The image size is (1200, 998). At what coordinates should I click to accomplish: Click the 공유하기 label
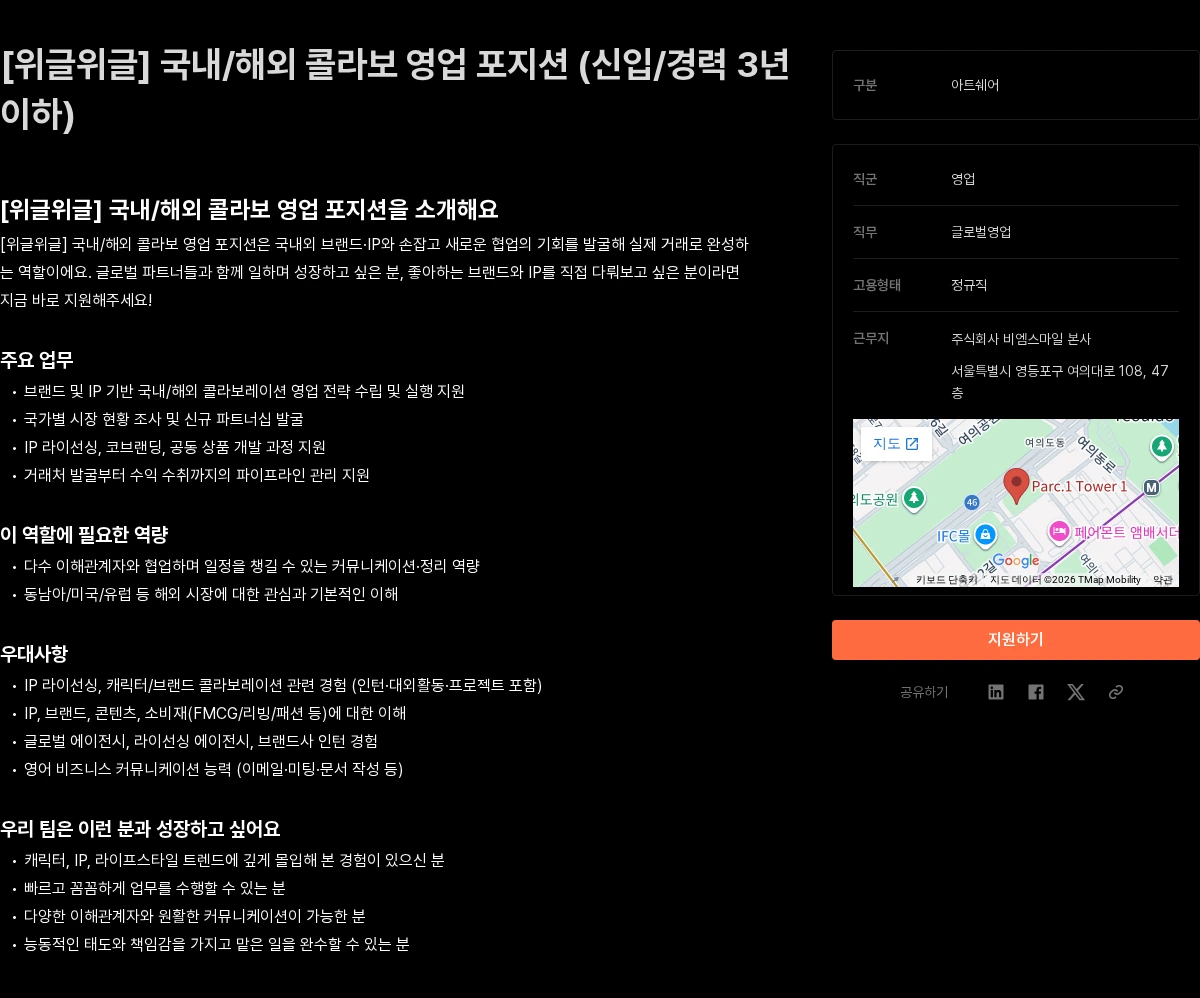pos(924,692)
